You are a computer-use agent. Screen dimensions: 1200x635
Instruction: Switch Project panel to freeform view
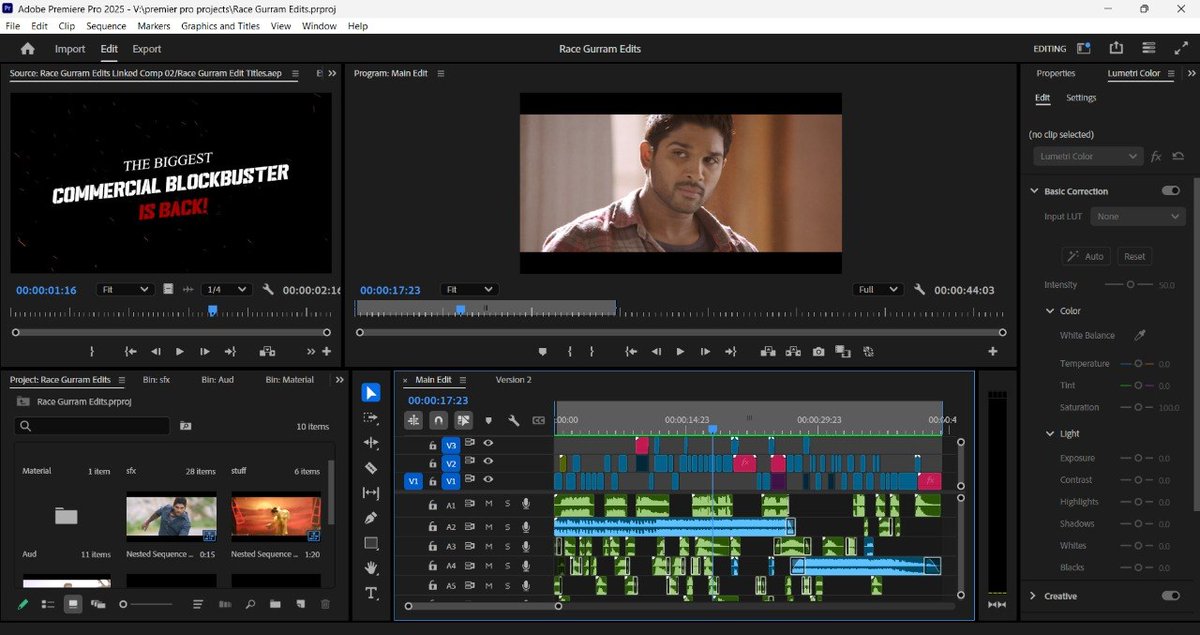[x=98, y=604]
